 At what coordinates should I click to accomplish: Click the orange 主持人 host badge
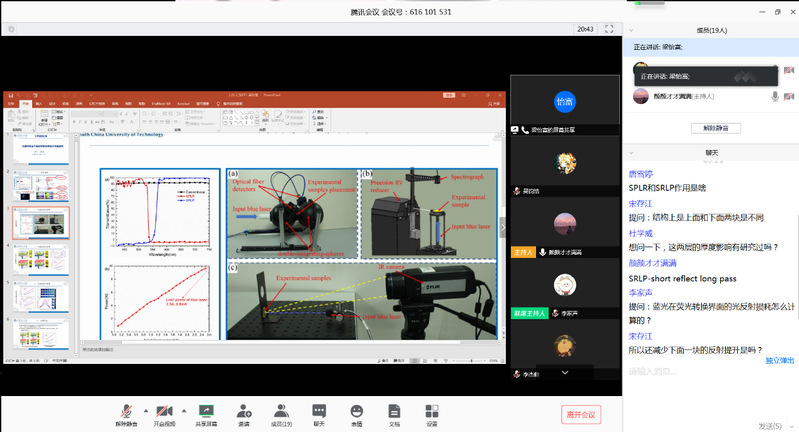(x=523, y=252)
